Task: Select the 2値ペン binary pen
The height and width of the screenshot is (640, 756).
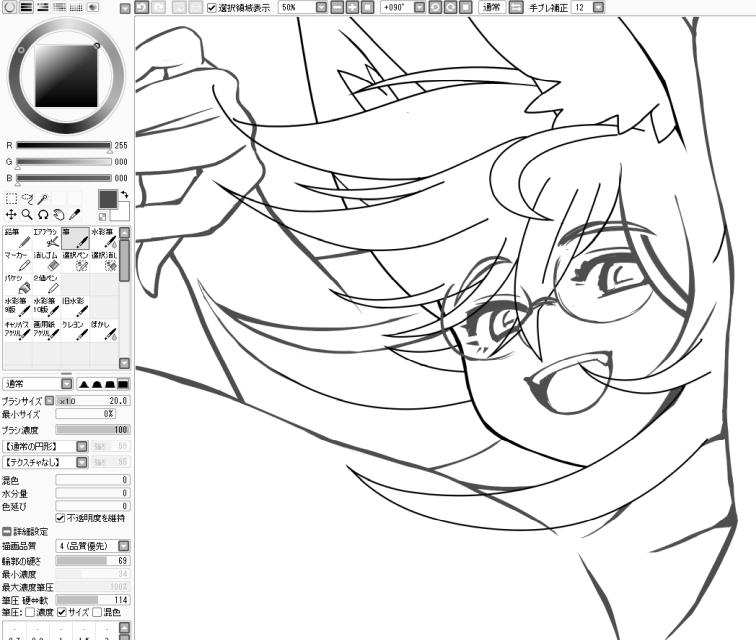Action: click(46, 285)
